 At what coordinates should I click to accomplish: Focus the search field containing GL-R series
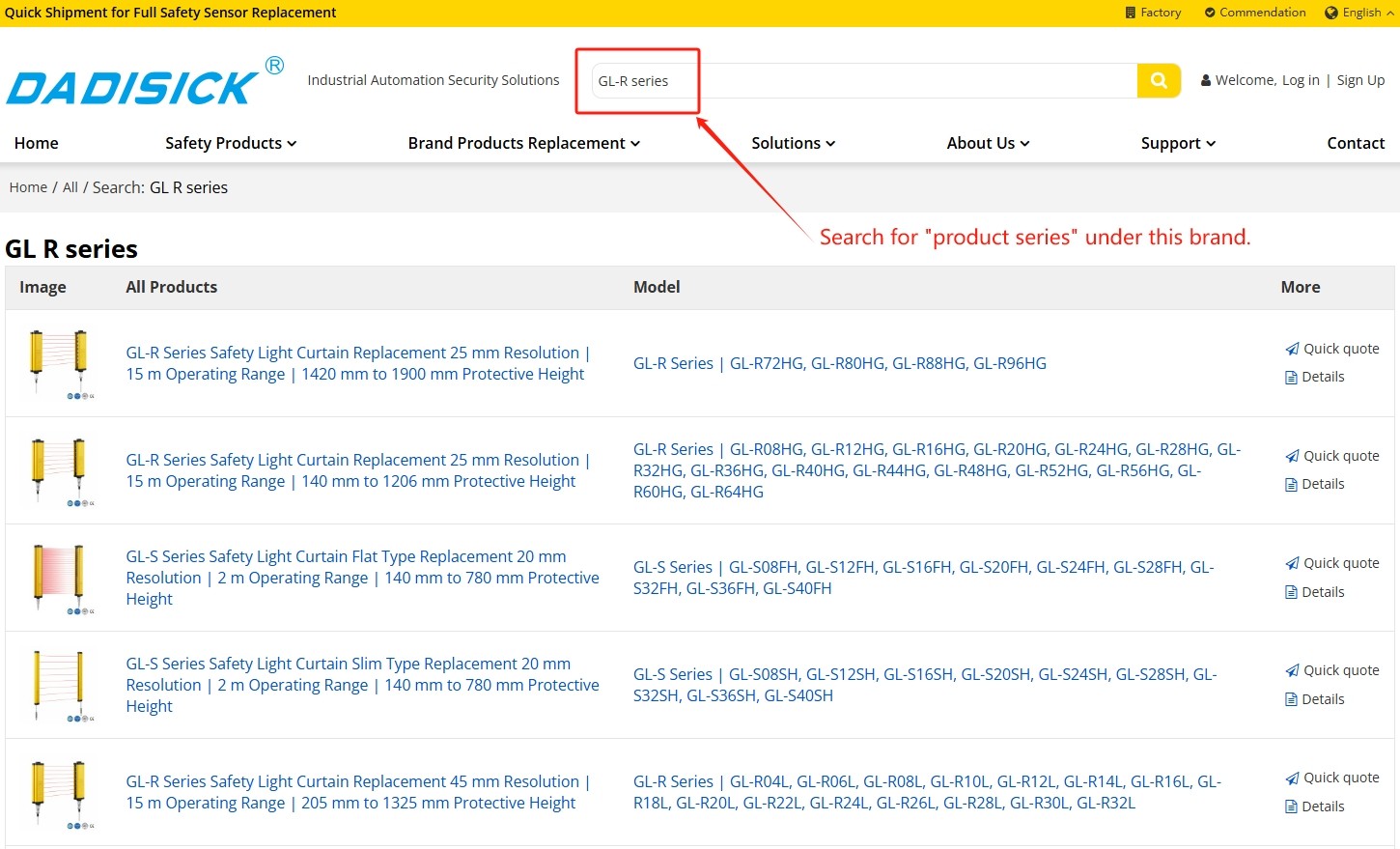864,81
